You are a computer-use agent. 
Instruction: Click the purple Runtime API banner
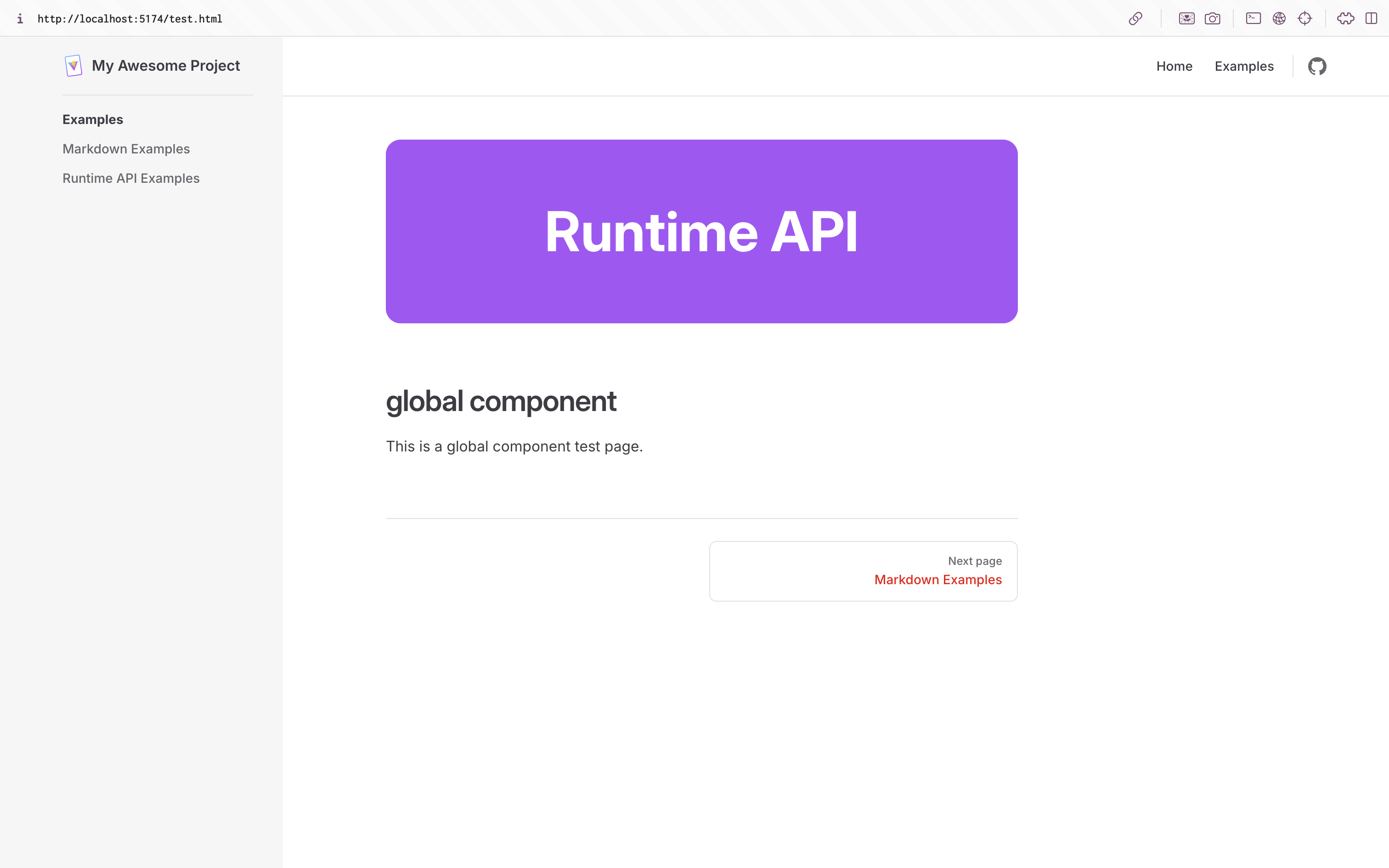701,231
